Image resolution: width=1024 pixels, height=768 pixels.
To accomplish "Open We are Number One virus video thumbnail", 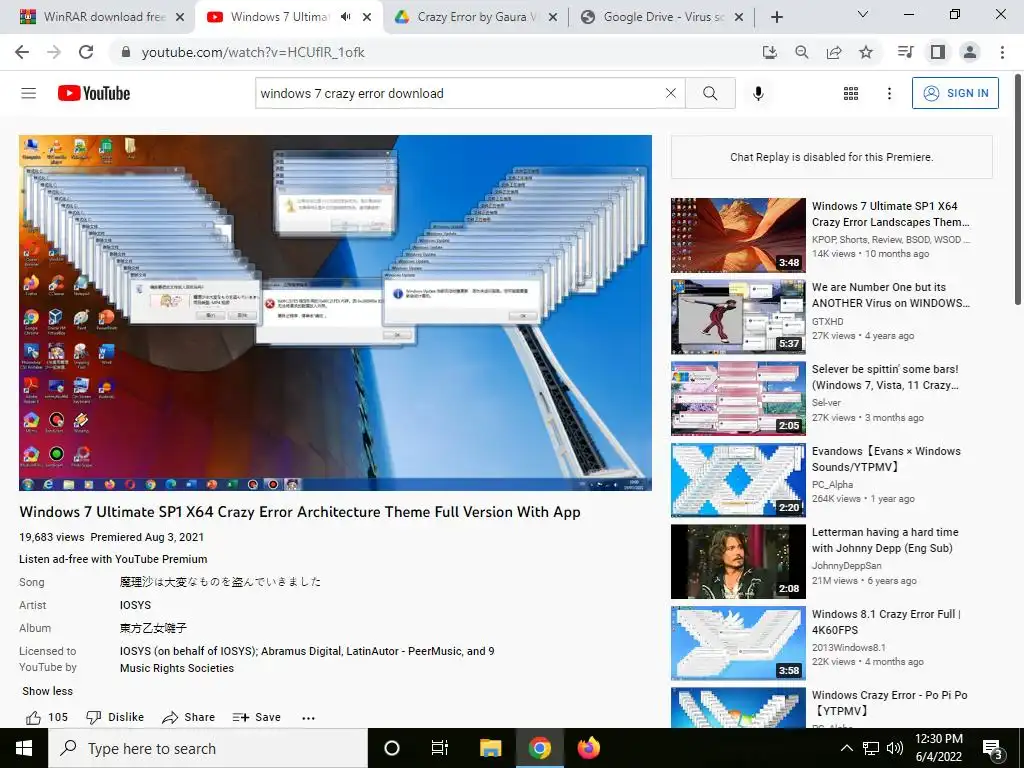I will (x=738, y=317).
